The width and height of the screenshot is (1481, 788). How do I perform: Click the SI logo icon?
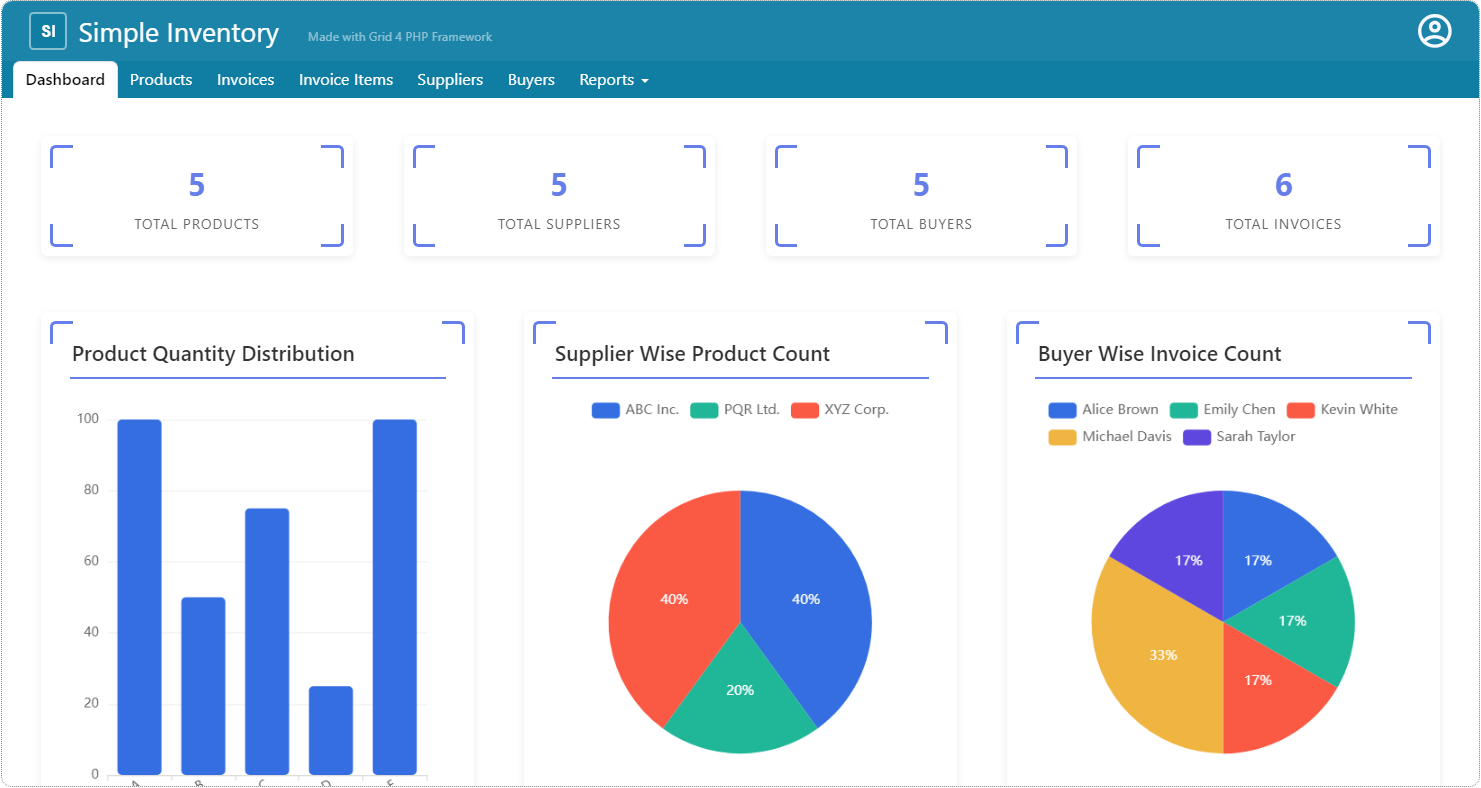point(47,32)
